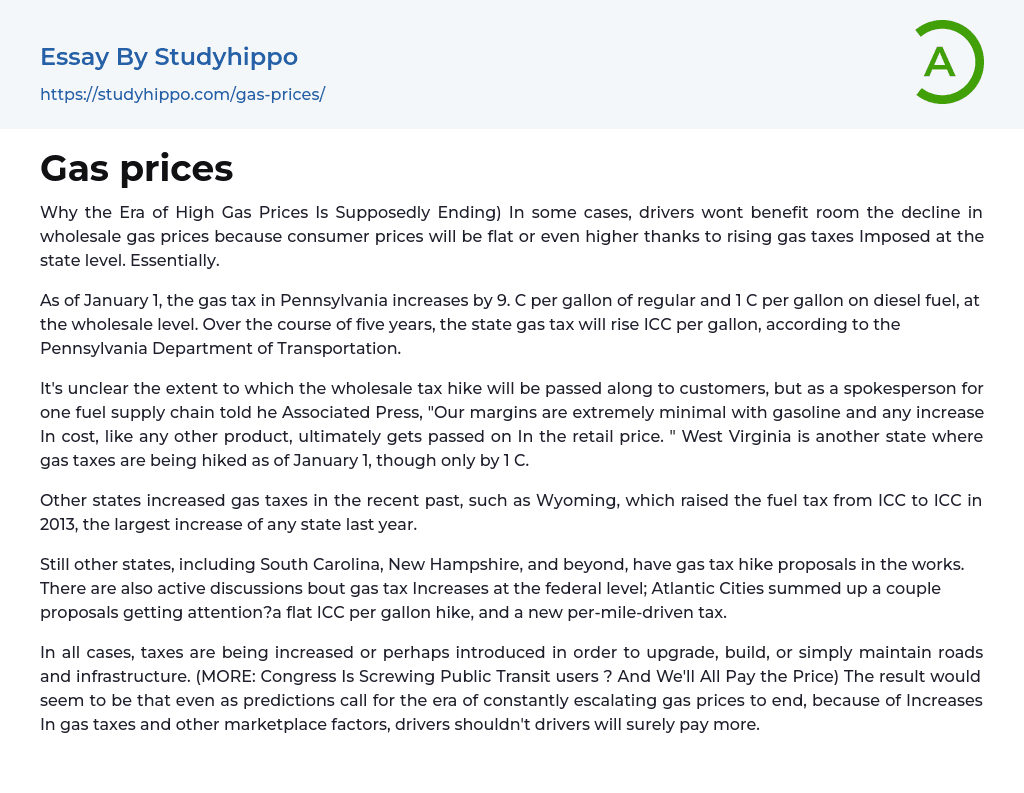Click the green Studyhippo A logo

coord(947,62)
